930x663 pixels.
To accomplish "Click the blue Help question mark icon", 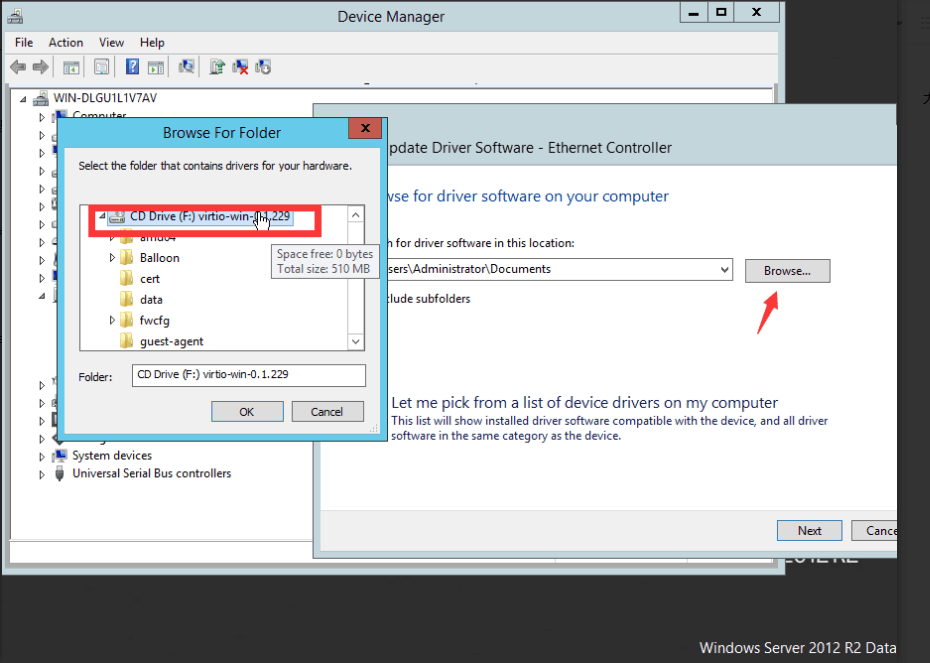I will pyautogui.click(x=132, y=66).
